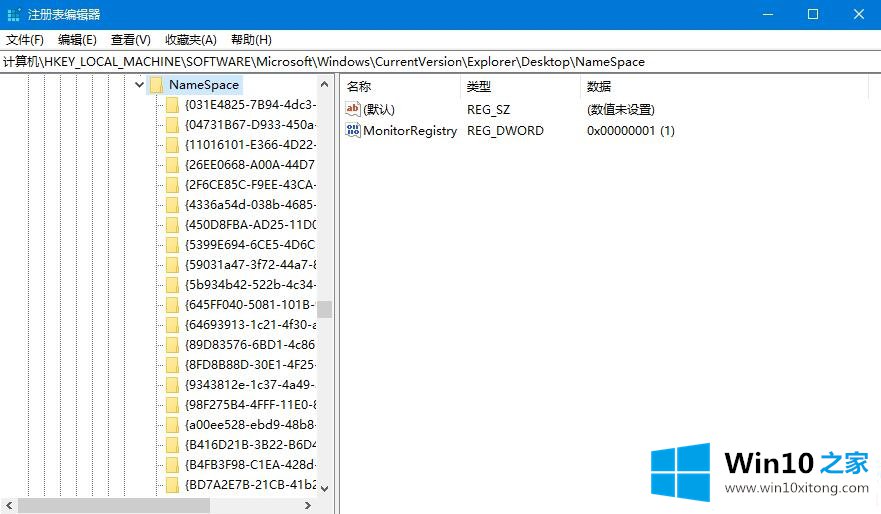Viewport: 881px width, 514px height.
Task: Click the registry path address bar
Action: point(440,62)
